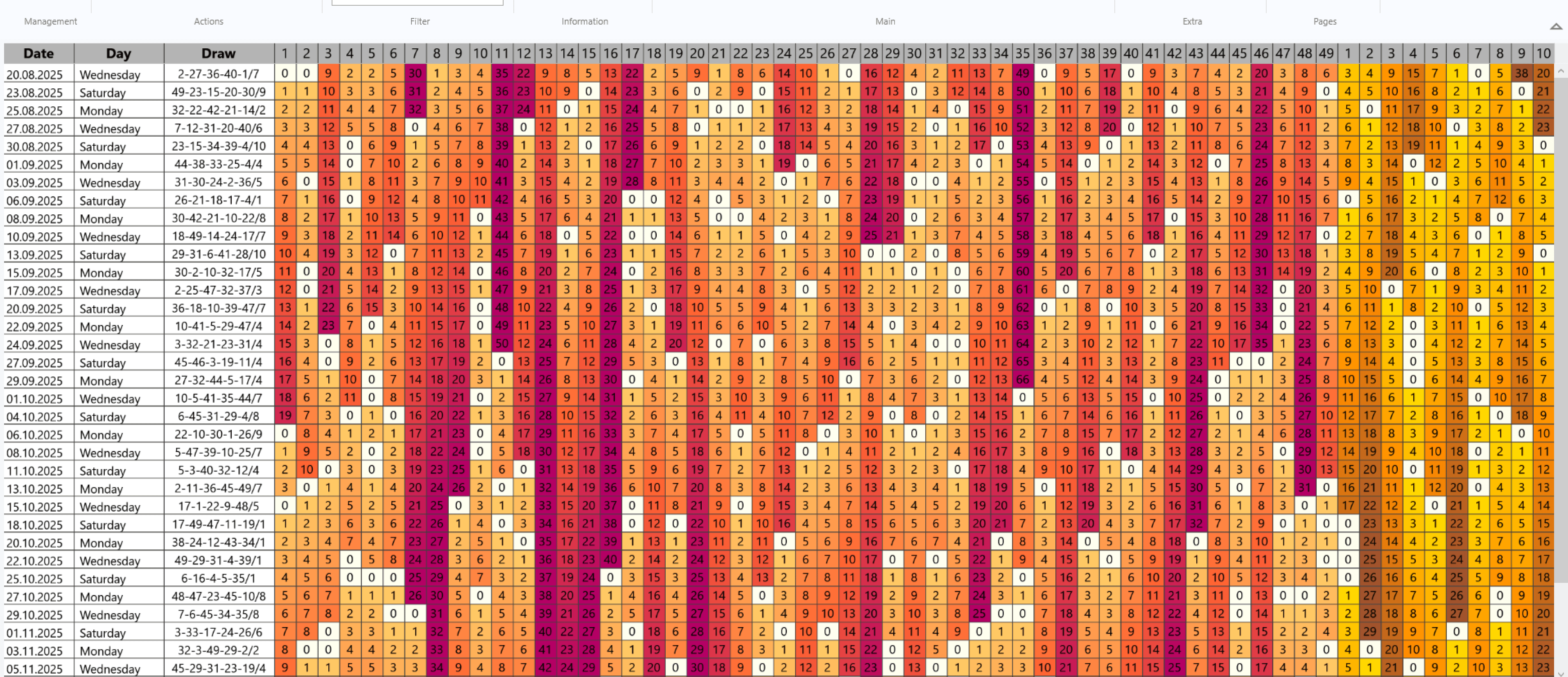Click the Day column header
Image resolution: width=1568 pixels, height=677 pixels.
118,54
